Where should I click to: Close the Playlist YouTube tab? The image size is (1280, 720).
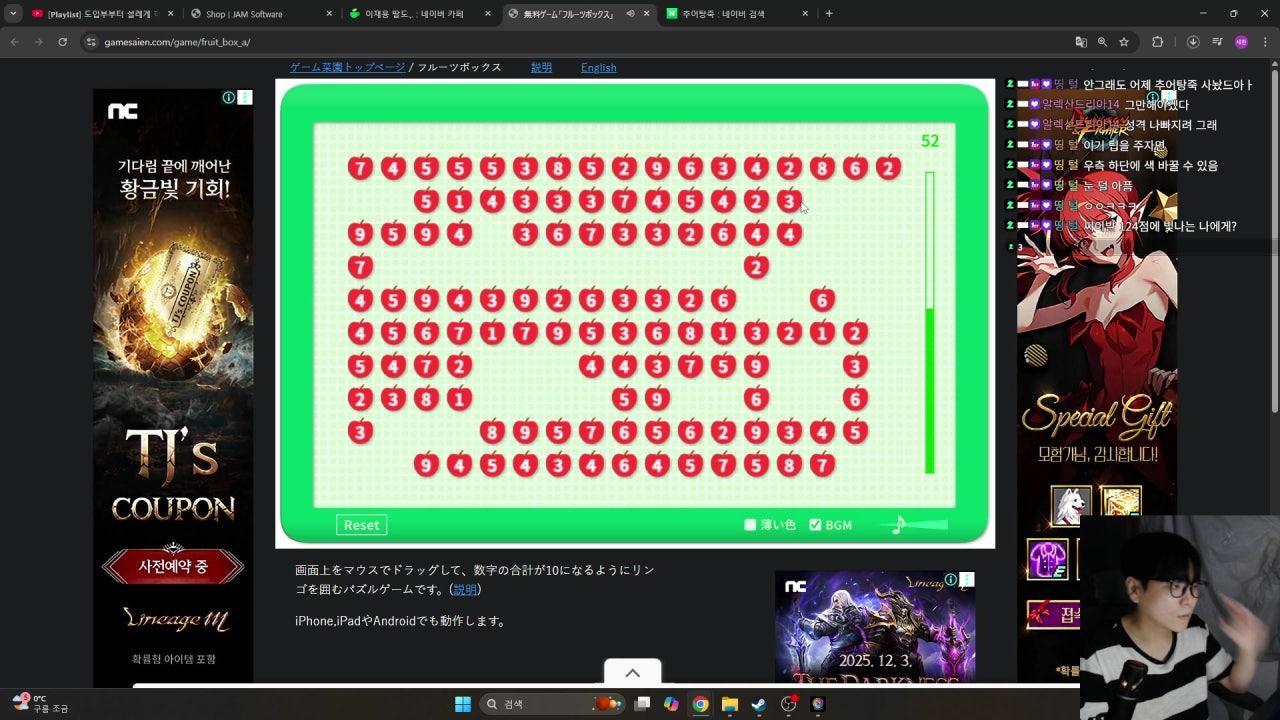click(170, 14)
